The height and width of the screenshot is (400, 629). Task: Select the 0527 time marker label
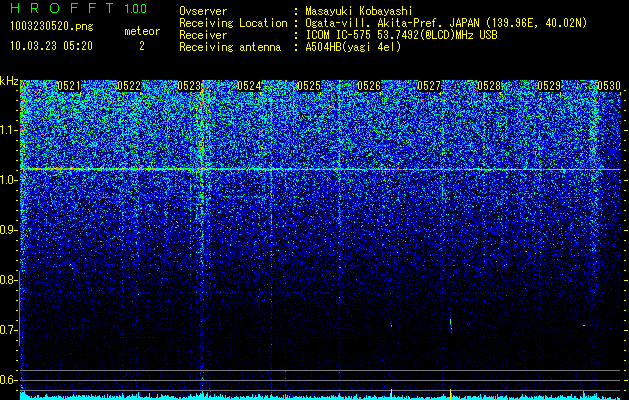click(429, 86)
